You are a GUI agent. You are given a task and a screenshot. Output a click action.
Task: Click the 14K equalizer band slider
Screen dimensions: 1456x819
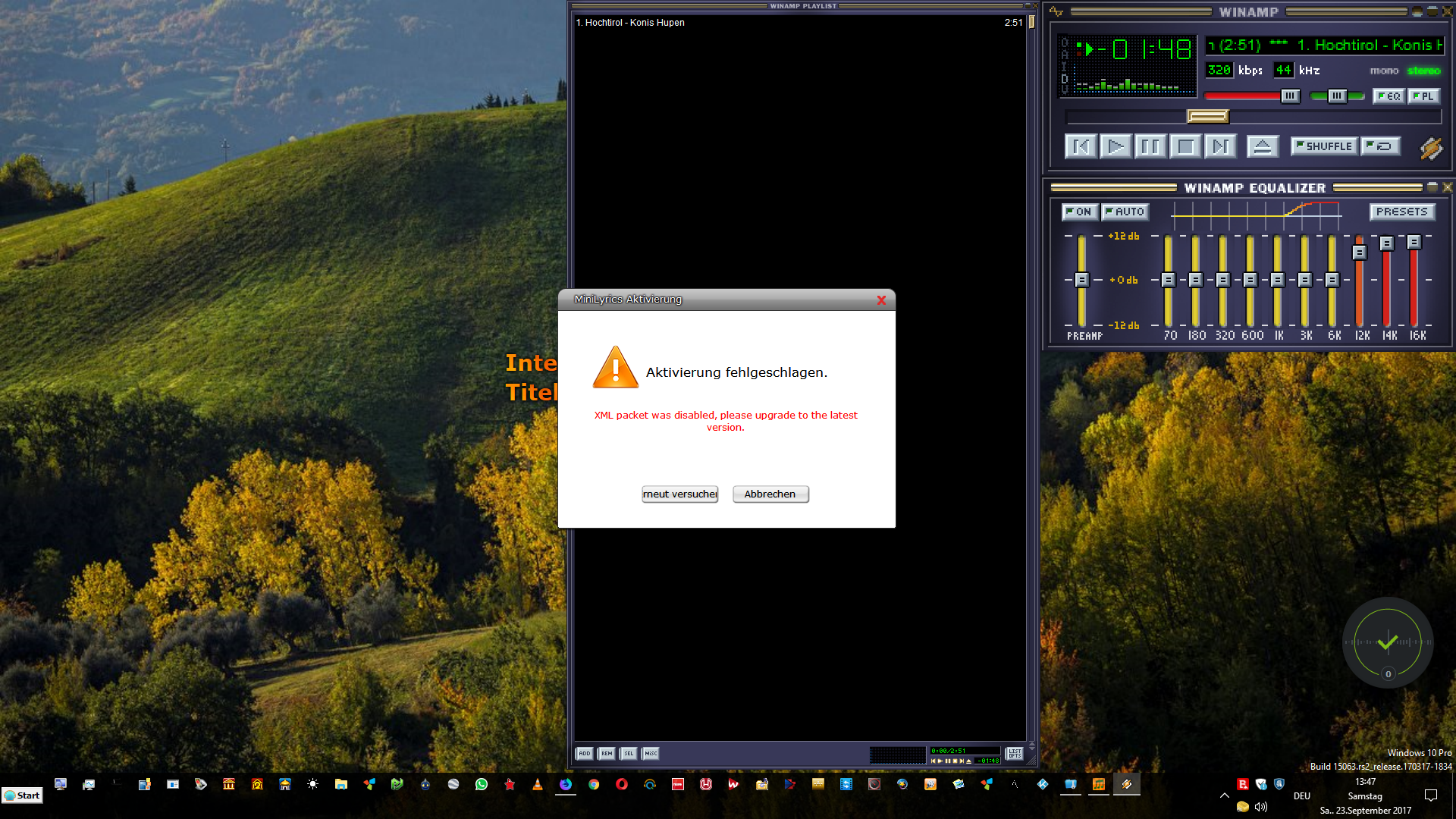pos(1387,280)
